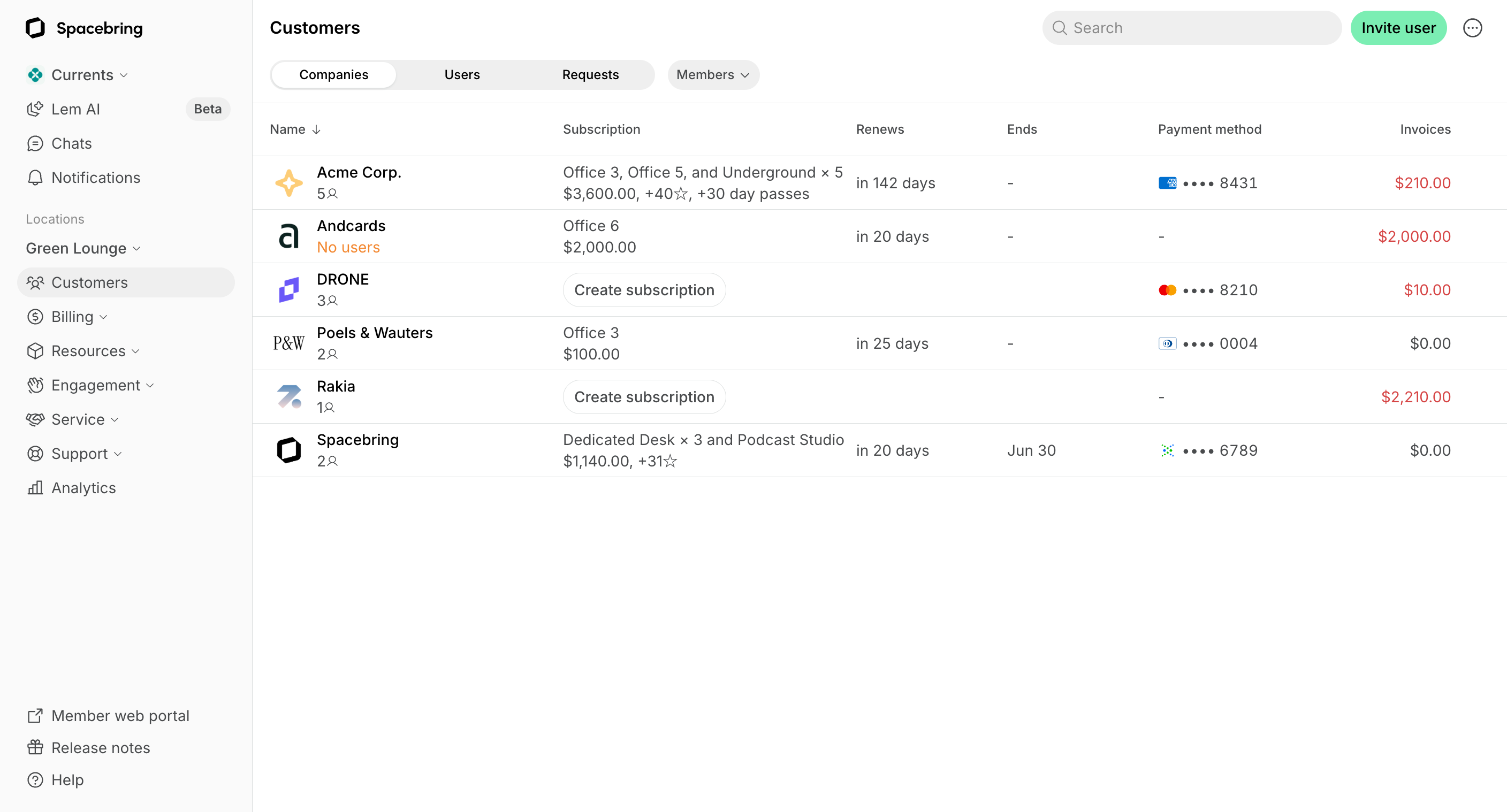The image size is (1507, 812).
Task: Open the Members filter dropdown
Action: point(713,75)
